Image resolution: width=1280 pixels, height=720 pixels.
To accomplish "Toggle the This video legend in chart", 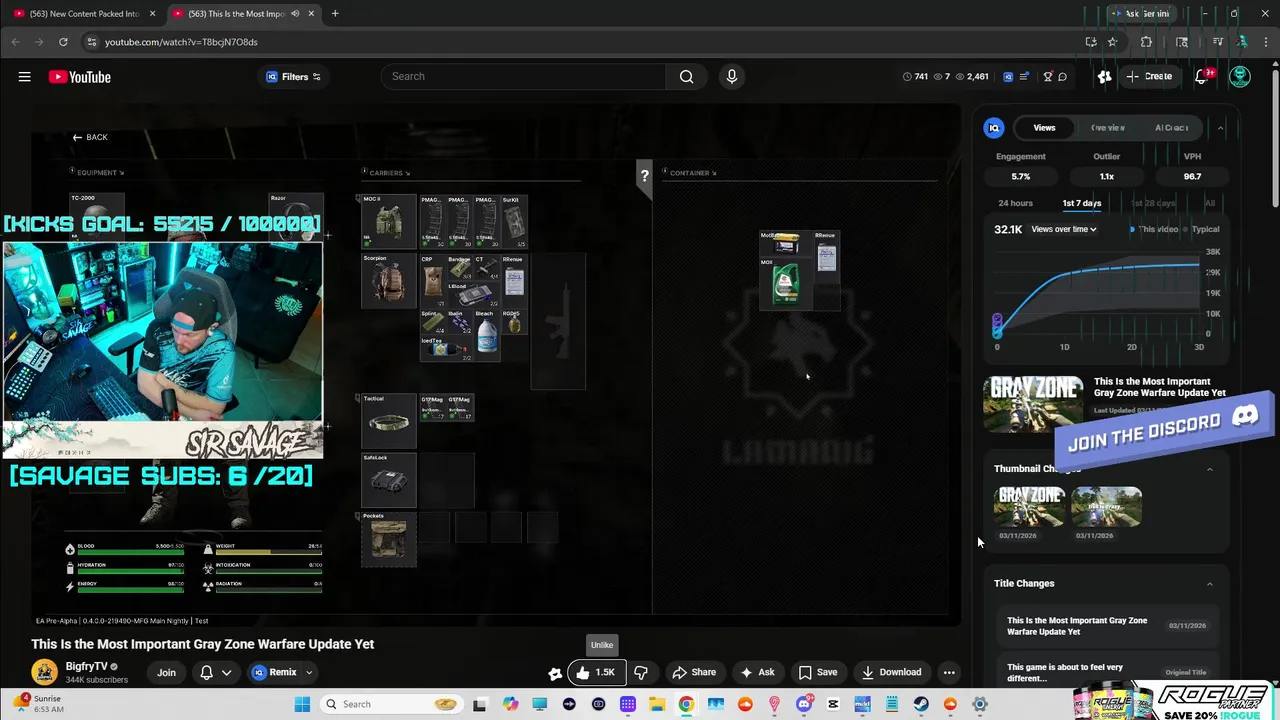I will [x=1155, y=229].
